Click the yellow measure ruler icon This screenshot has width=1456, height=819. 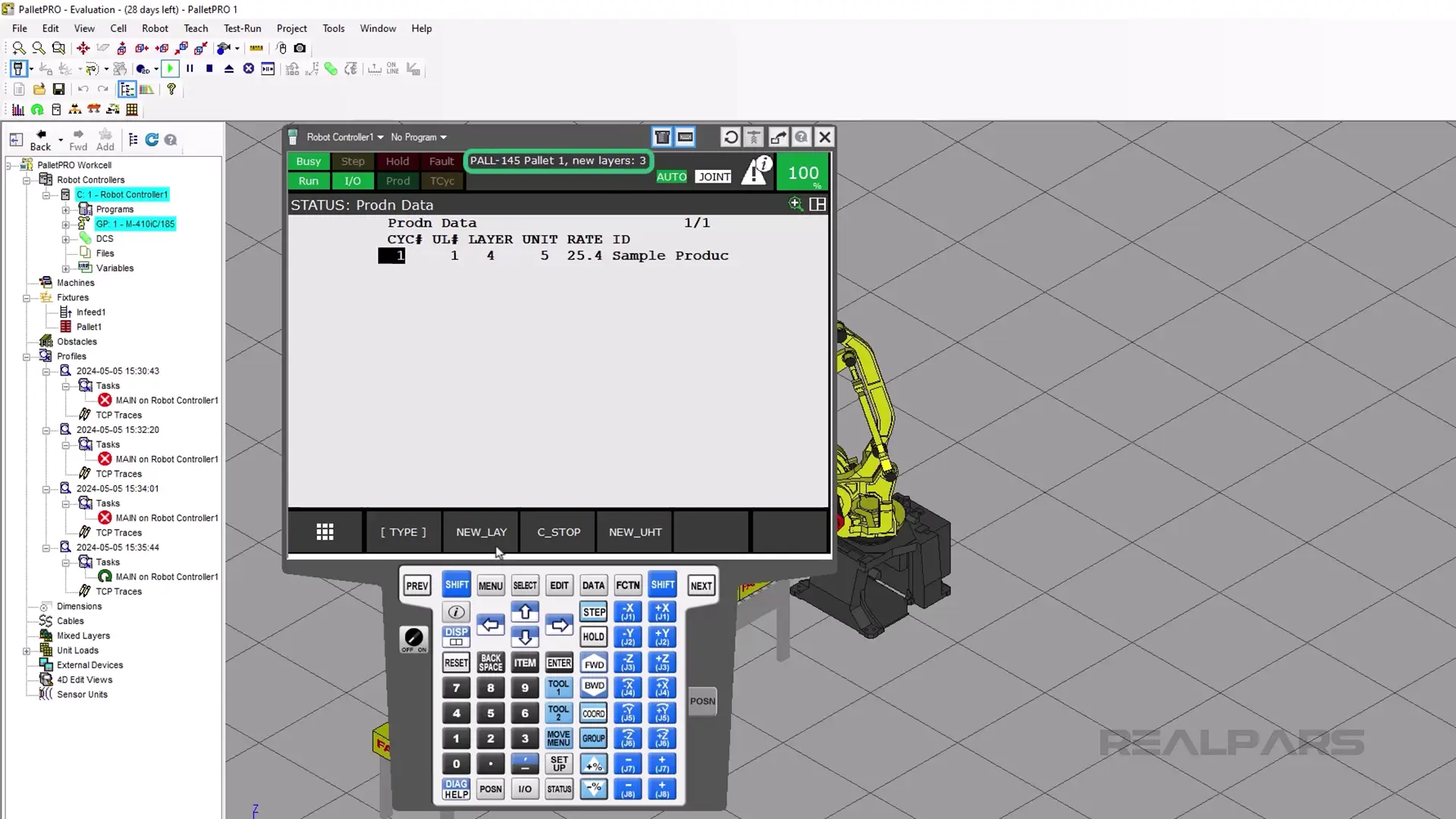click(256, 48)
